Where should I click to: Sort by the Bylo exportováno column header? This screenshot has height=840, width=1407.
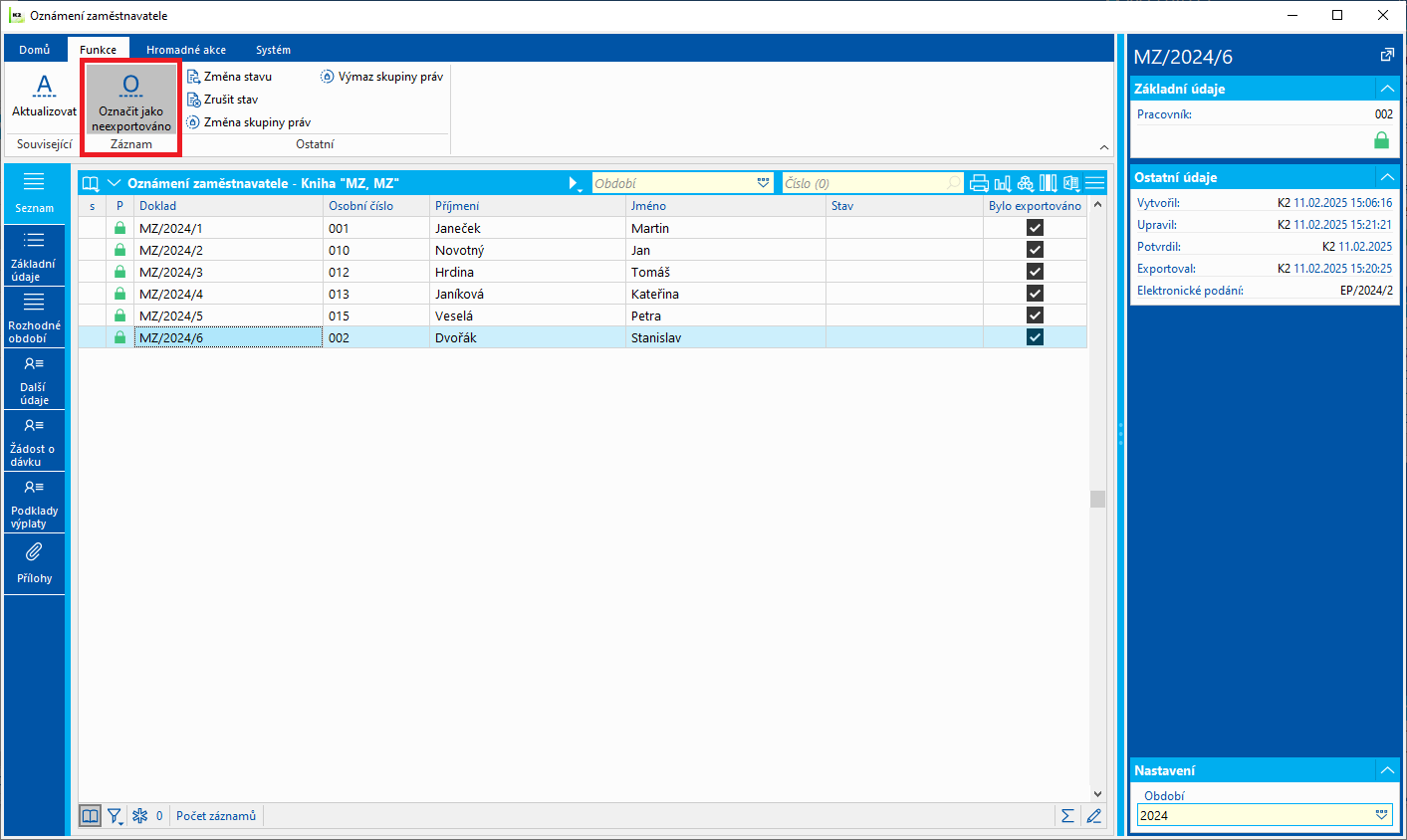pyautogui.click(x=1035, y=206)
